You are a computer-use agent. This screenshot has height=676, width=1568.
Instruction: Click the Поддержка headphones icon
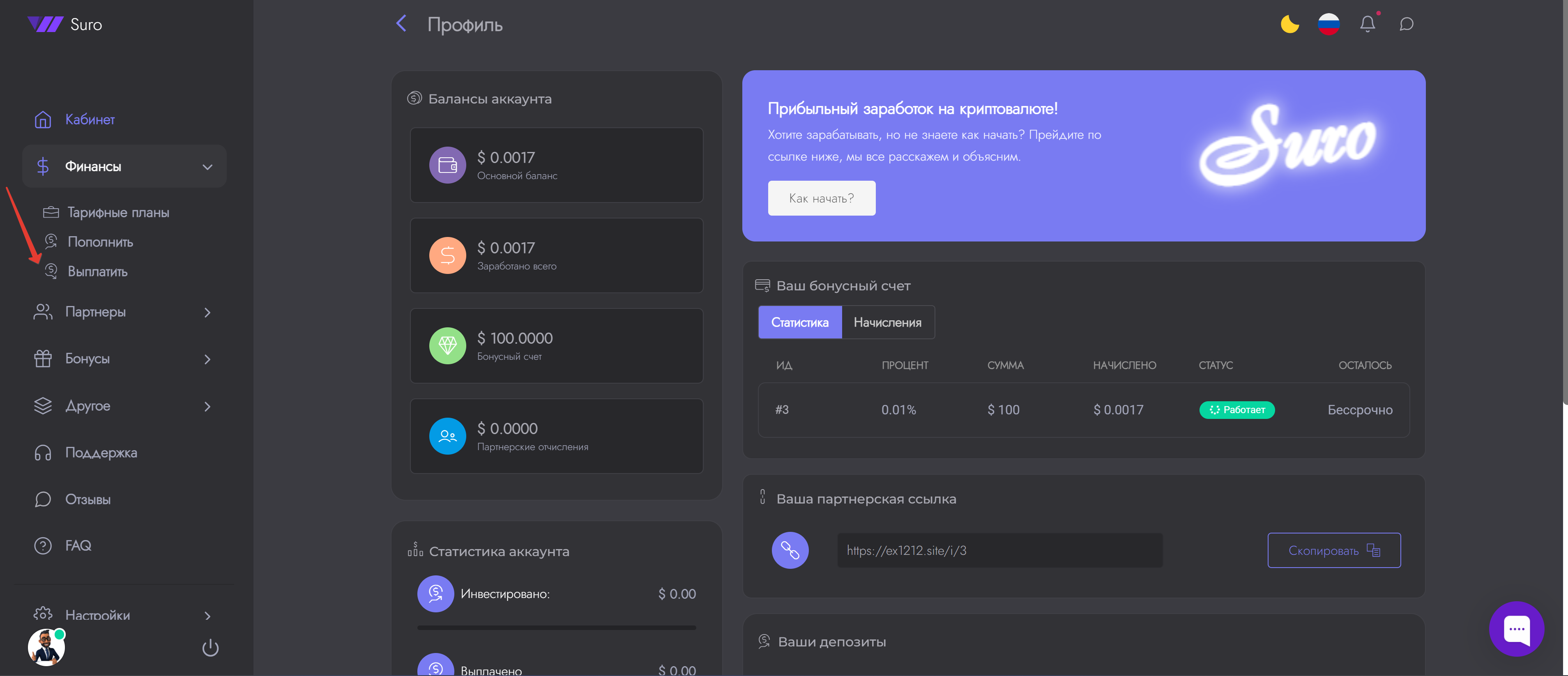coord(43,453)
